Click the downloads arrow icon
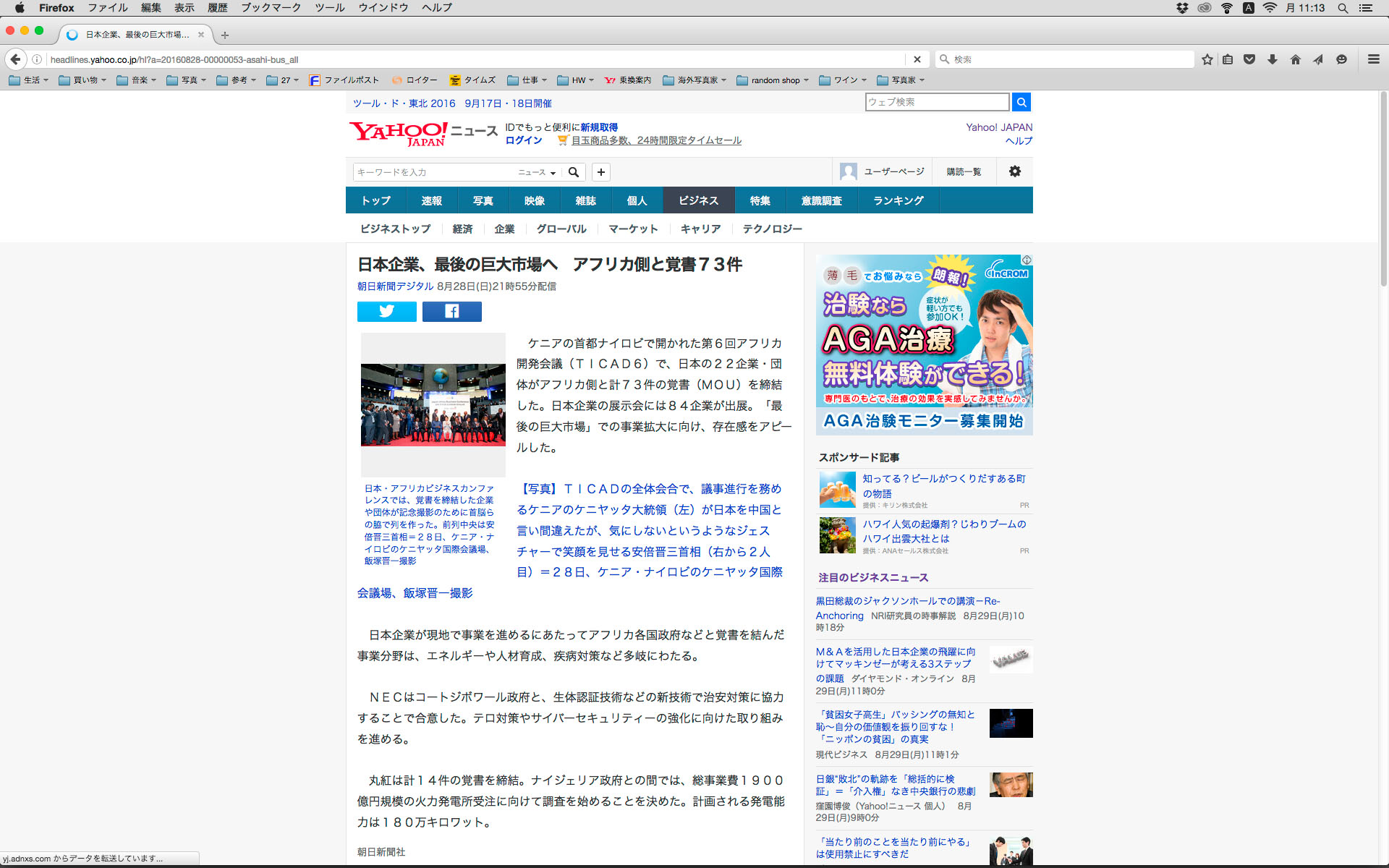 pyautogui.click(x=1272, y=59)
